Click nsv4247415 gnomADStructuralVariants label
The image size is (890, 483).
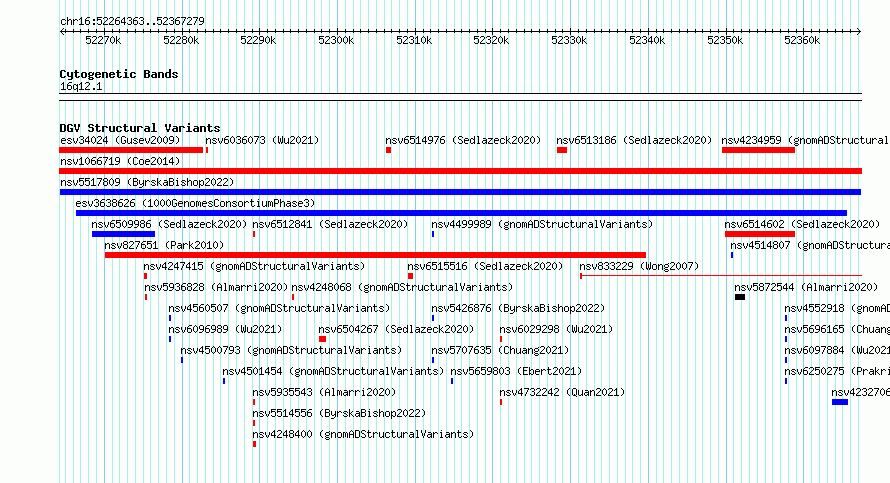tap(254, 266)
